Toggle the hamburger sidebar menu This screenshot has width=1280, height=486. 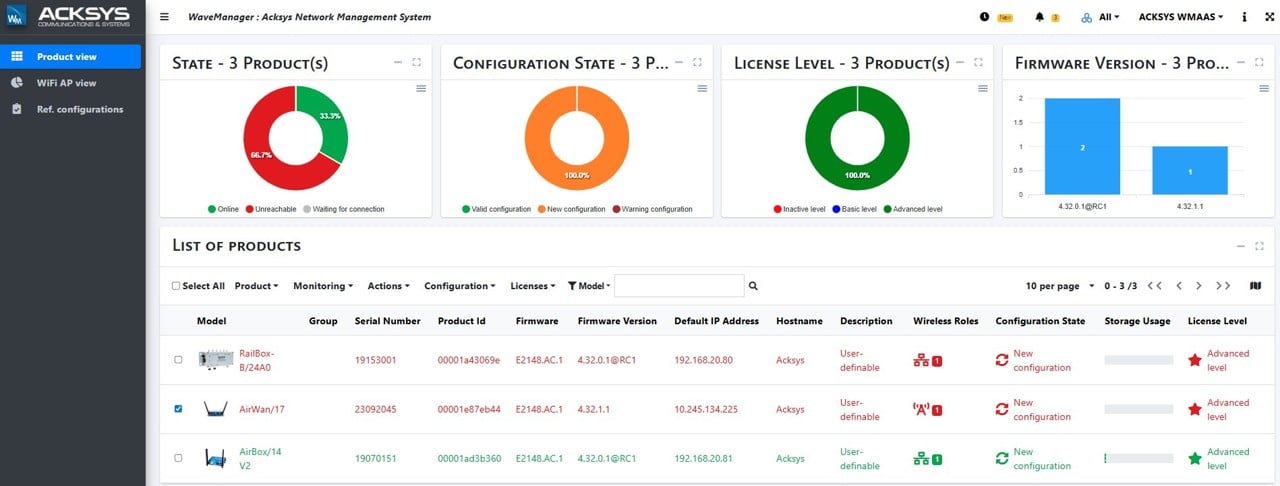(164, 17)
